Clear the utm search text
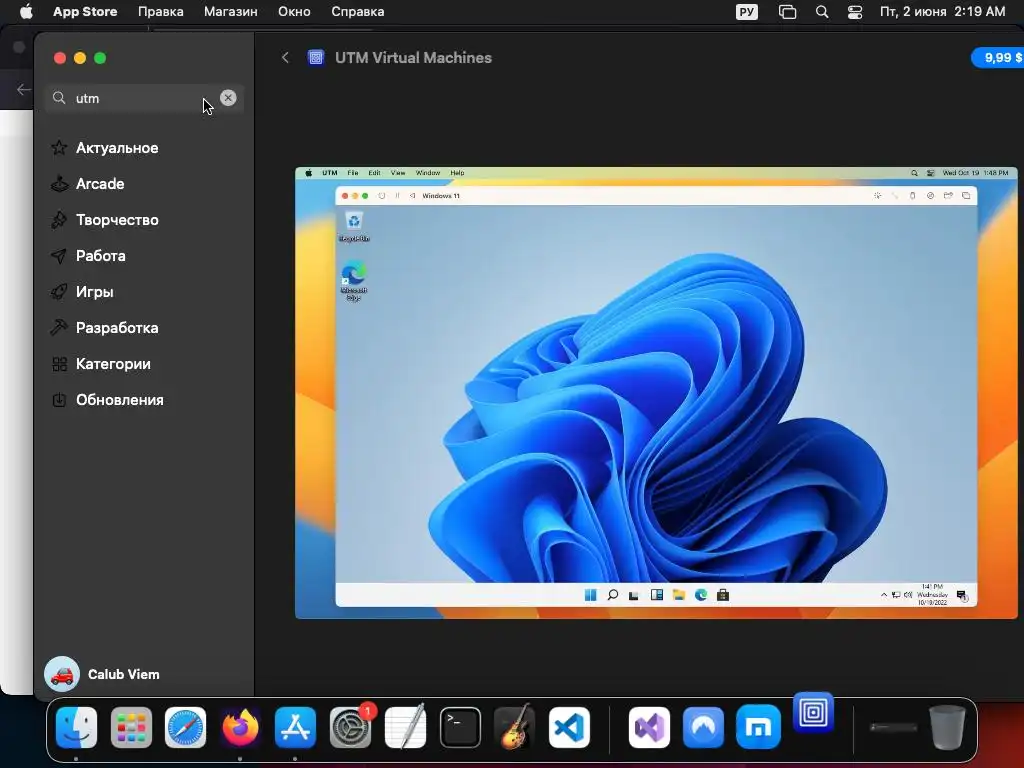 pos(228,98)
